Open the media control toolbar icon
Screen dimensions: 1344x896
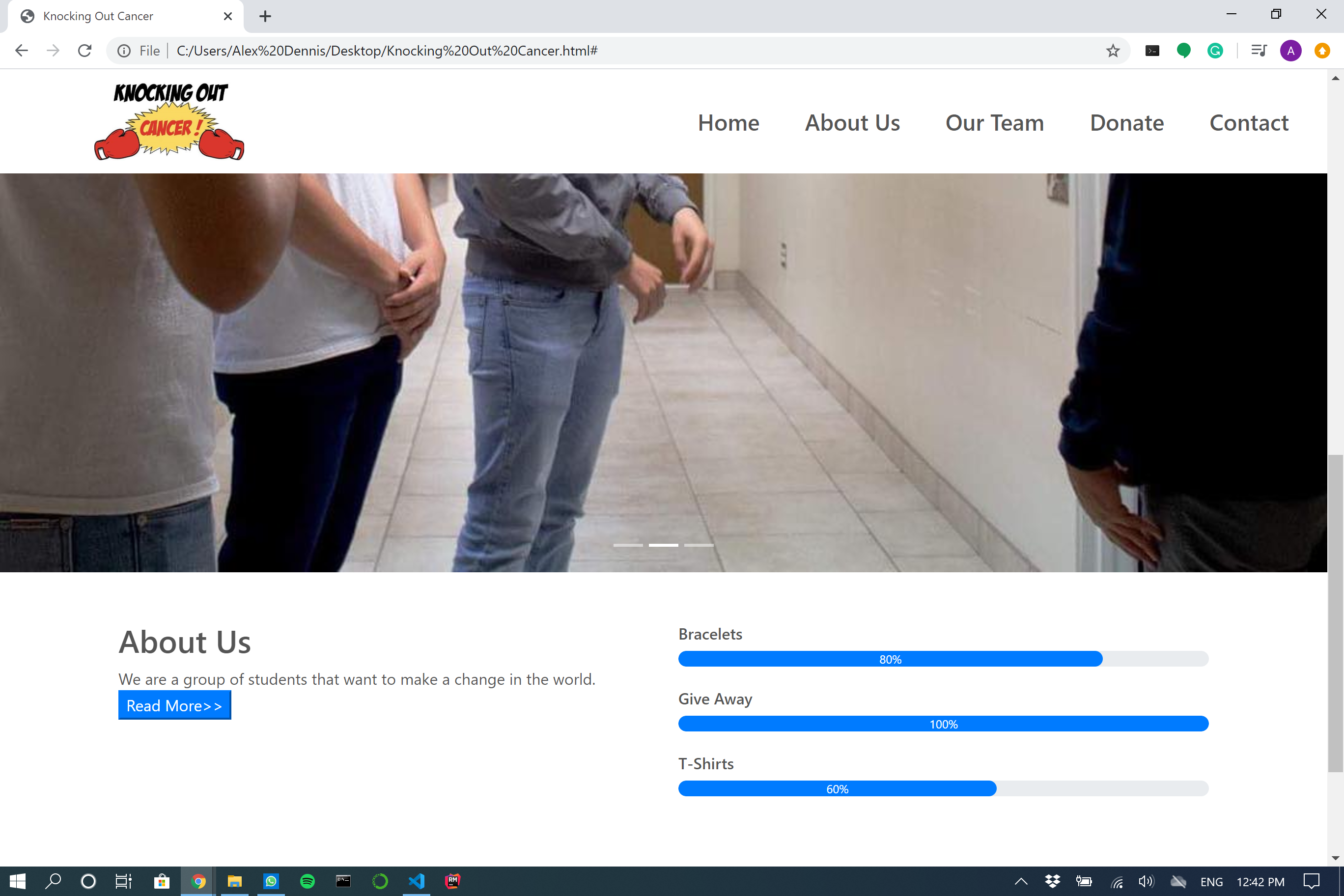coord(1259,51)
